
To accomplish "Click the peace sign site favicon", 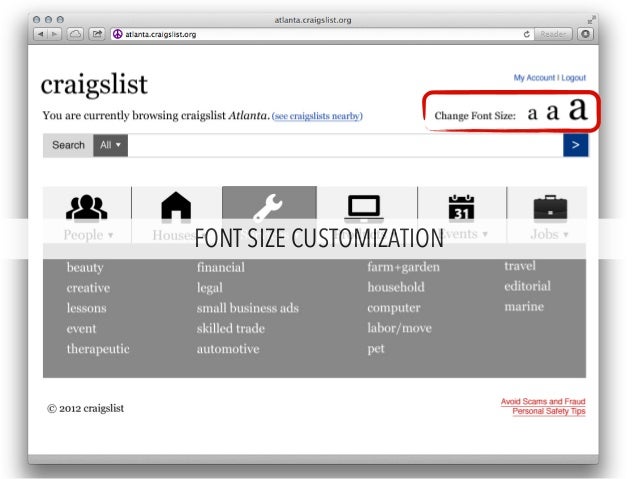I will pos(118,34).
